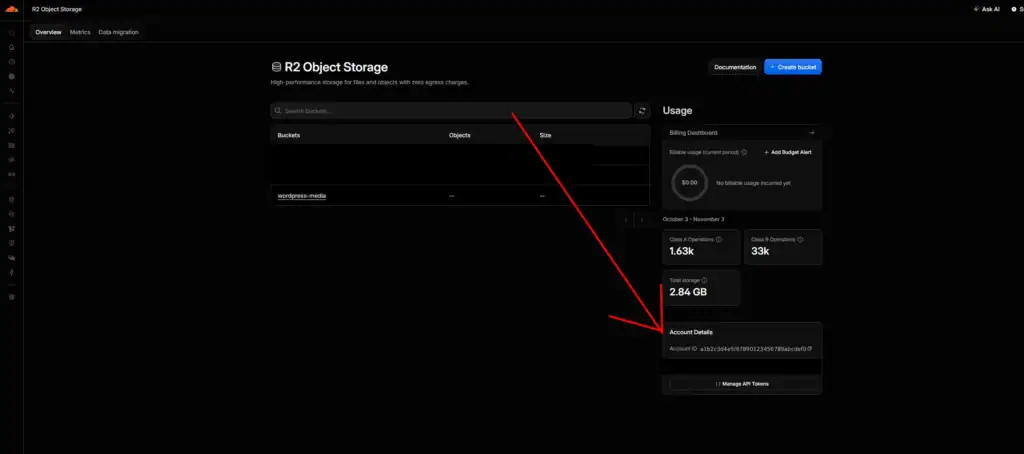
Task: Open the settings gear at sidebar bottom
Action: tap(12, 297)
